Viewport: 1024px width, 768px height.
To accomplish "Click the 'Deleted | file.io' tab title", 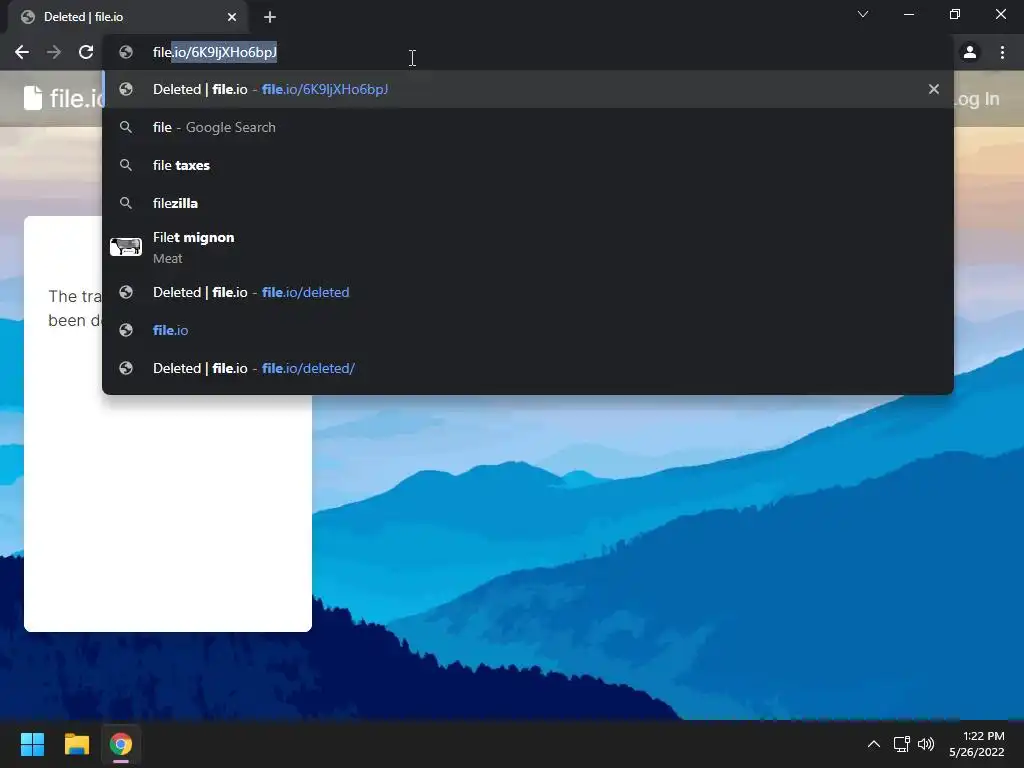I will point(84,17).
